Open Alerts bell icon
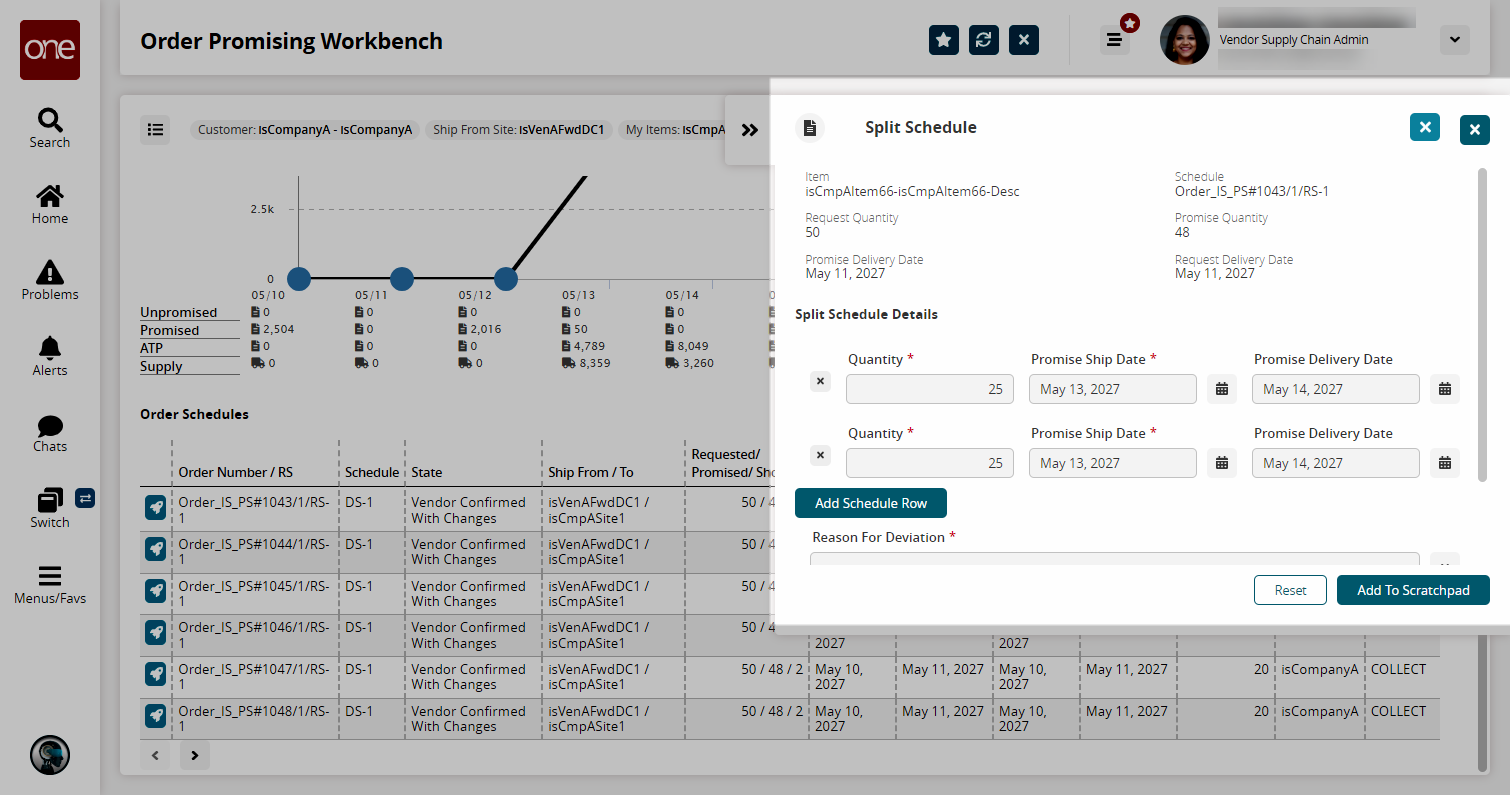1510x795 pixels. [49, 348]
